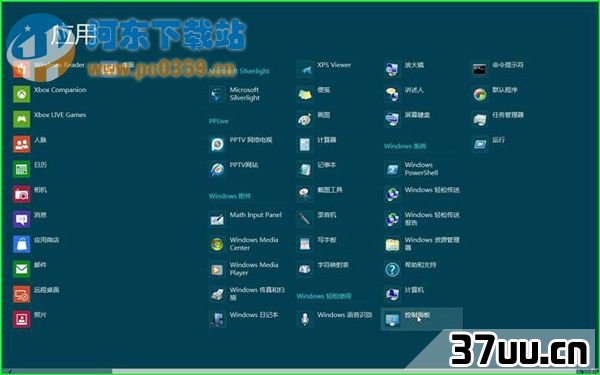The width and height of the screenshot is (600, 375).
Task: Open the Xbox Companion app icon
Action: pyautogui.click(x=21, y=94)
